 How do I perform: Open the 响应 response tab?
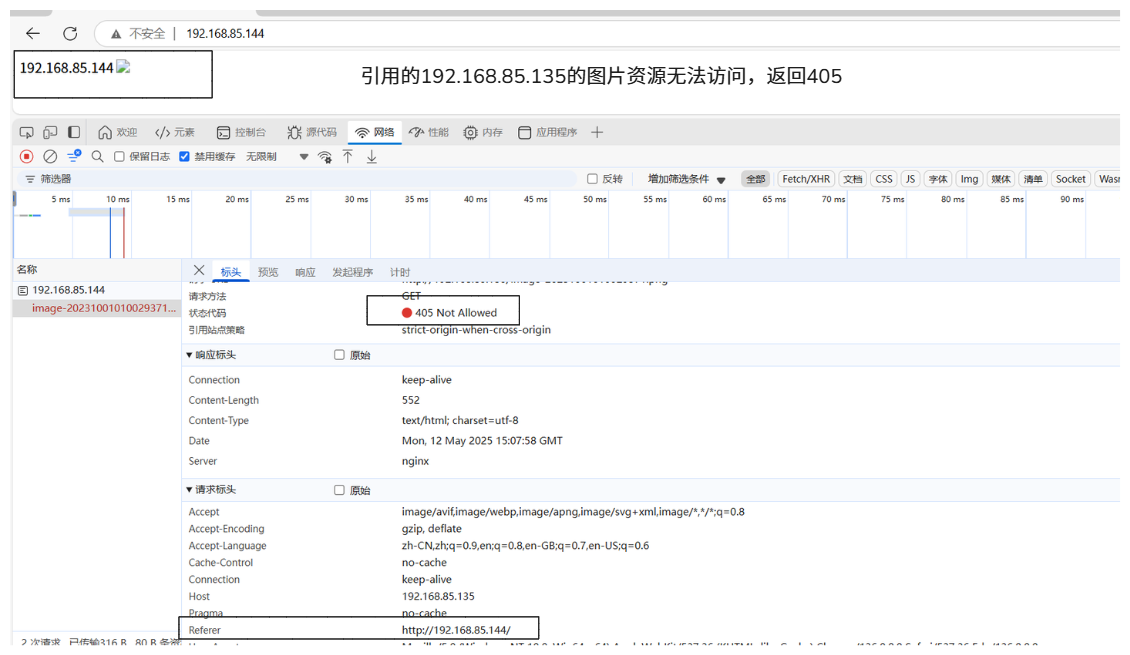[305, 272]
